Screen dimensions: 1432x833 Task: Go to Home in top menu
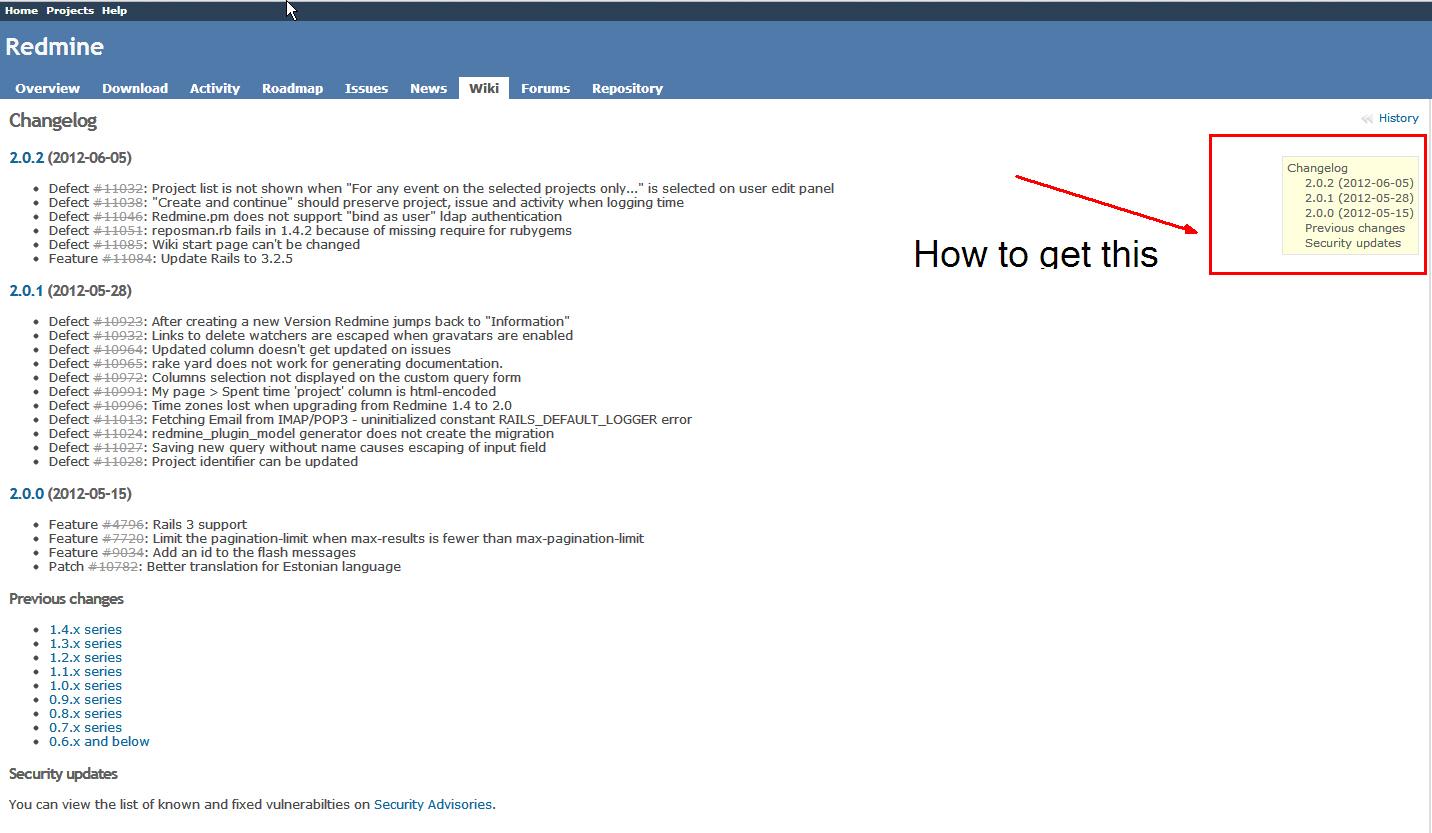[21, 10]
